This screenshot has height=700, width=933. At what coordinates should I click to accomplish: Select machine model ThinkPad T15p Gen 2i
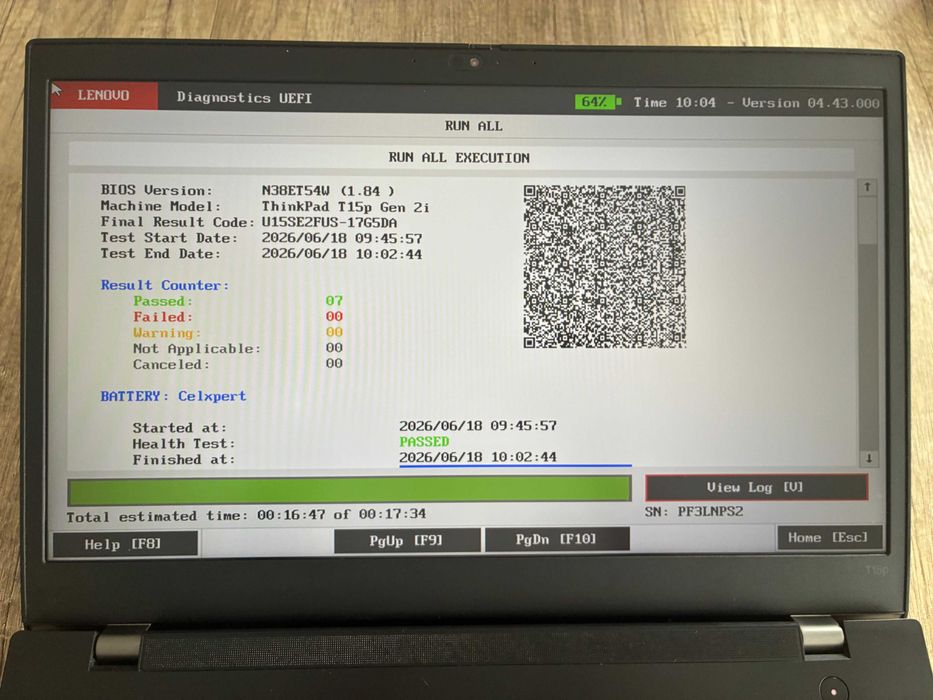345,207
